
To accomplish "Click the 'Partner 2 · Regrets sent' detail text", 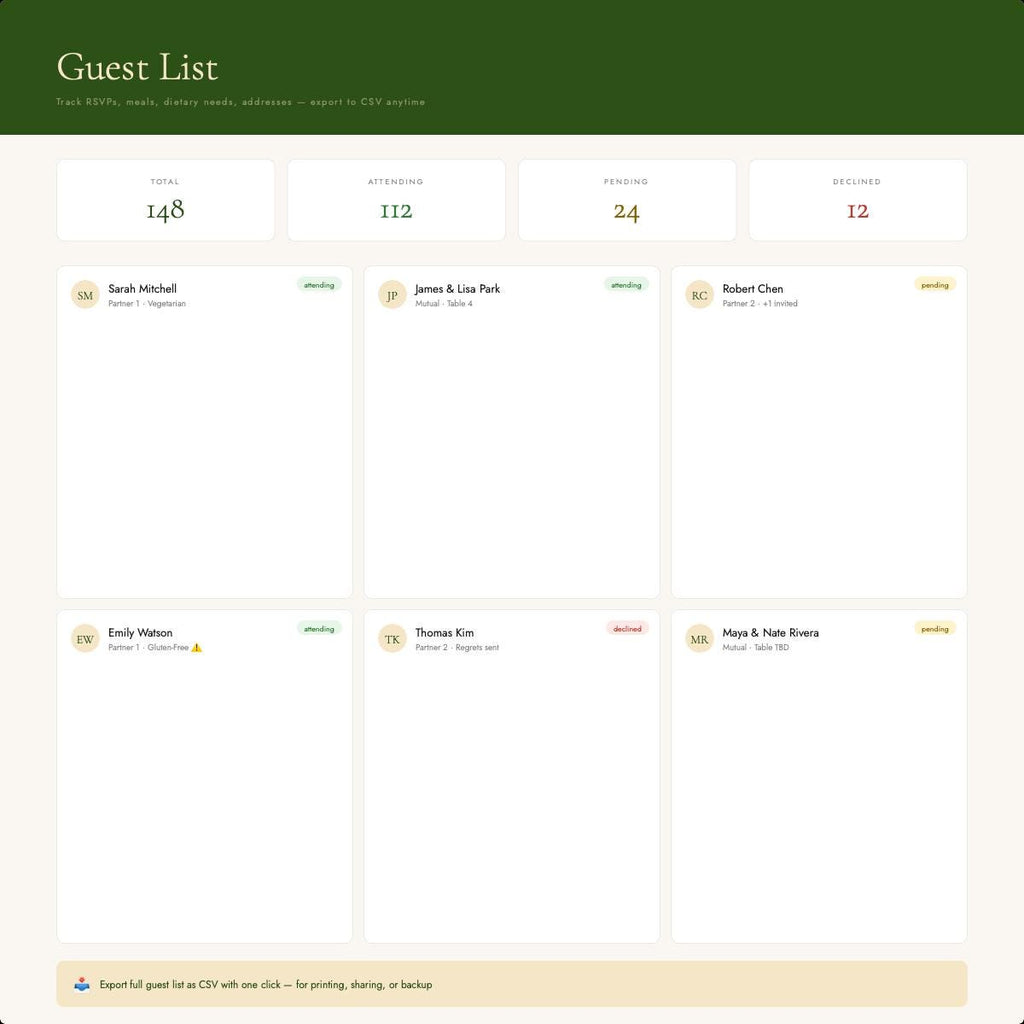I will pos(457,648).
